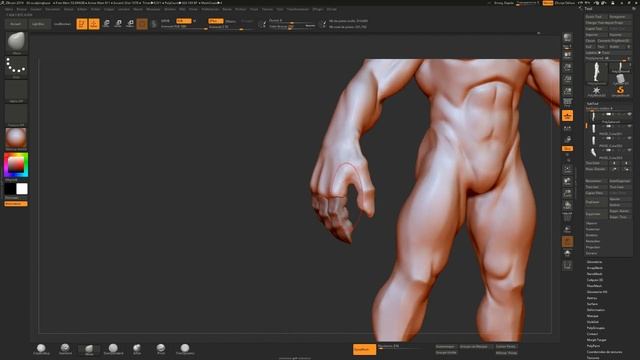Open the Zscript menu
Viewport: 640px width, 360px height.
(x=331, y=9)
